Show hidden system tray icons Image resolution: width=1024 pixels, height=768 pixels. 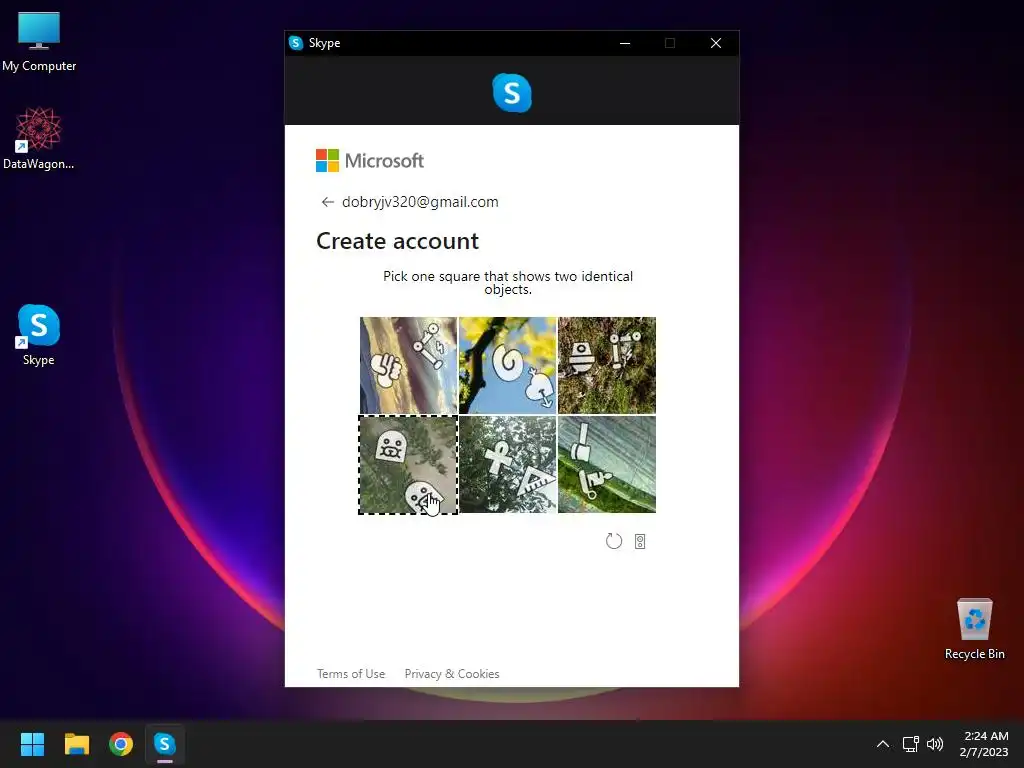click(x=882, y=744)
